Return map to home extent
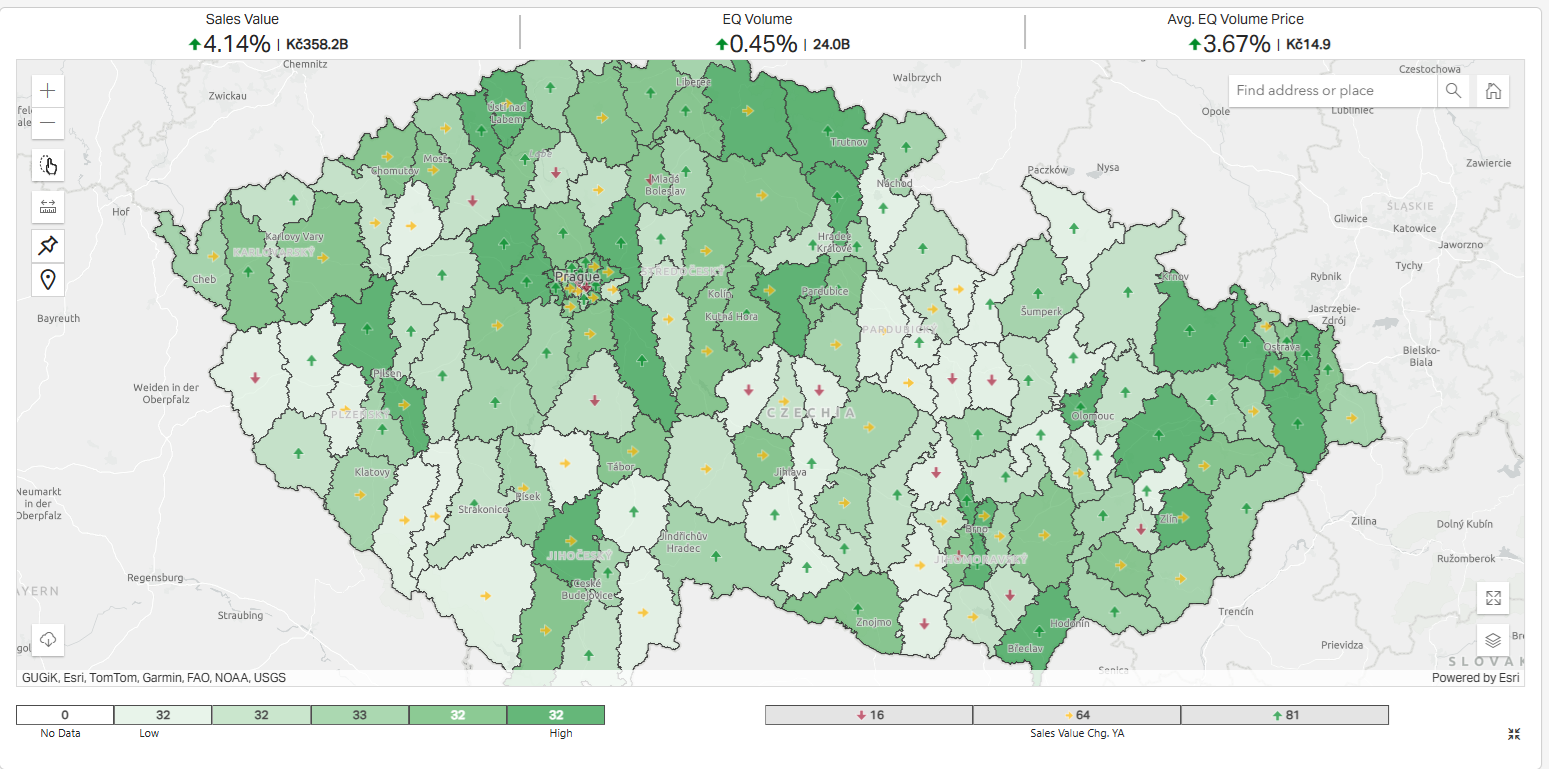The width and height of the screenshot is (1549, 769). pyautogui.click(x=1493, y=90)
